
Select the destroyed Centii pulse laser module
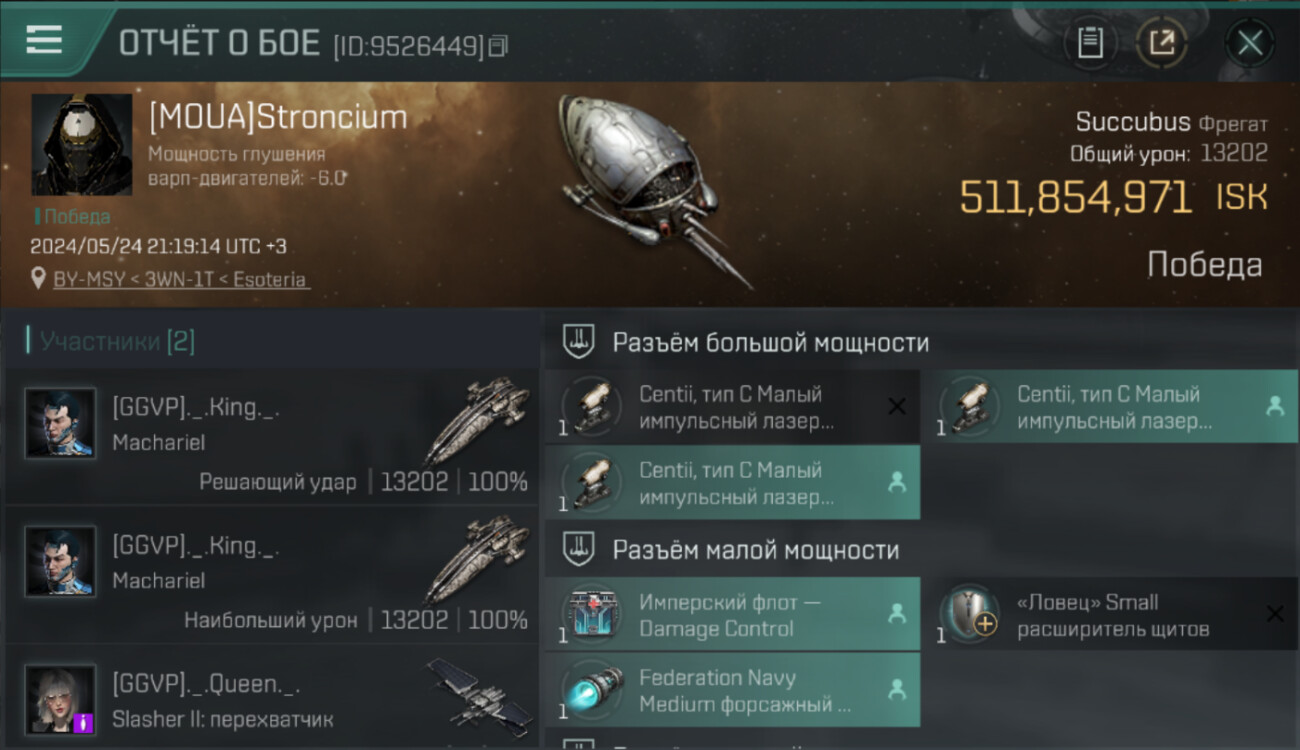(732, 407)
